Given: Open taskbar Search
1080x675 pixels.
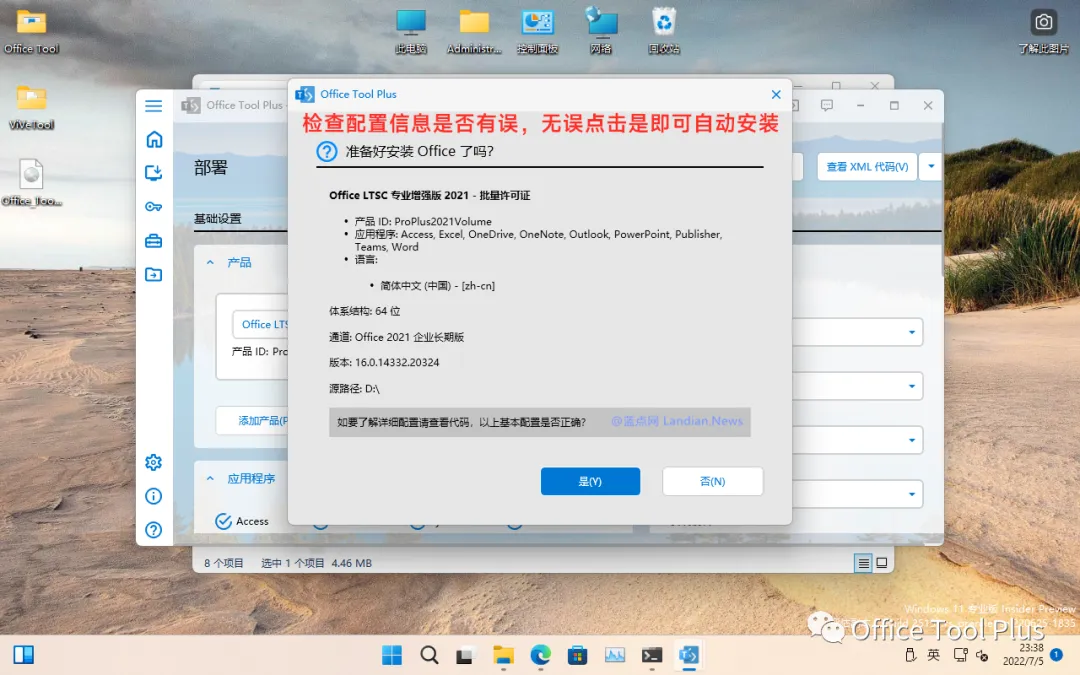Looking at the screenshot, I should [429, 655].
